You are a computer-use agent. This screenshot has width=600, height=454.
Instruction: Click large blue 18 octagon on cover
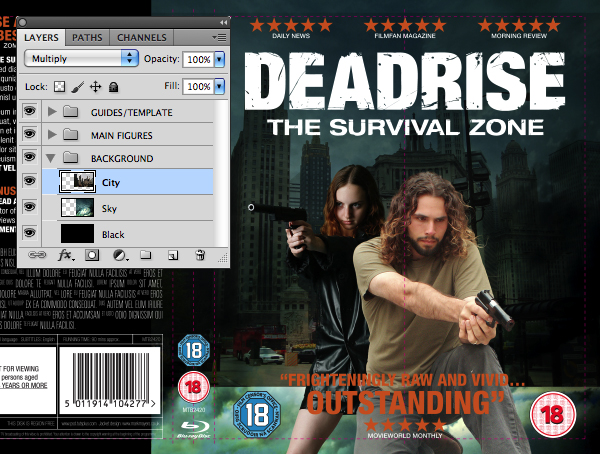click(257, 414)
